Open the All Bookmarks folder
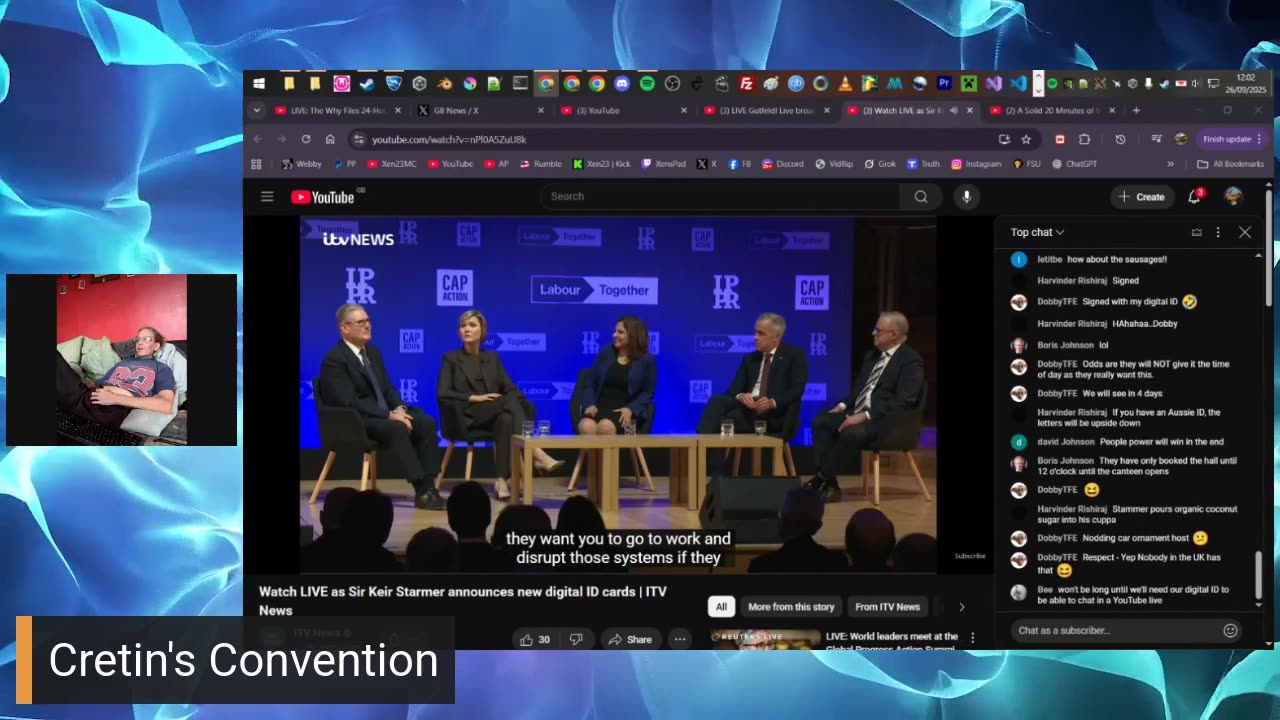Screen dimensions: 1280x720 (1231, 164)
